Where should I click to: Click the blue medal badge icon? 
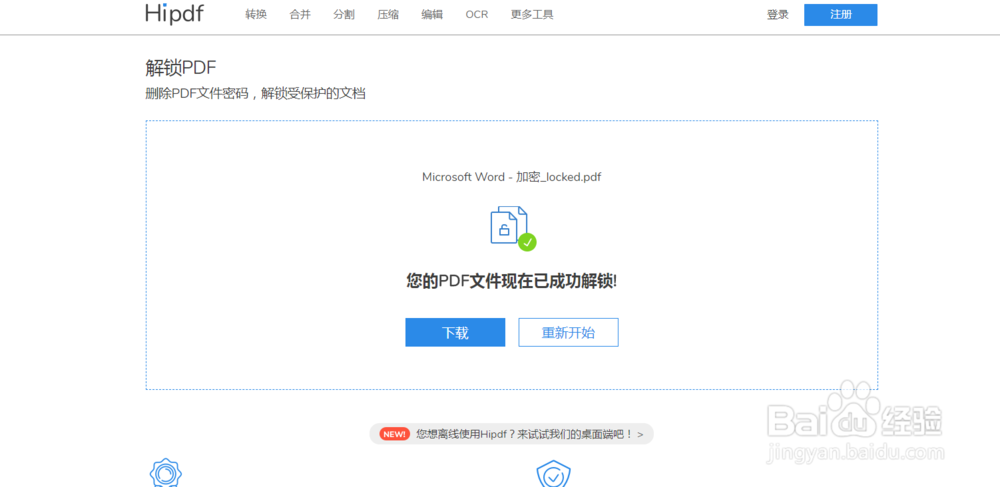[x=166, y=472]
